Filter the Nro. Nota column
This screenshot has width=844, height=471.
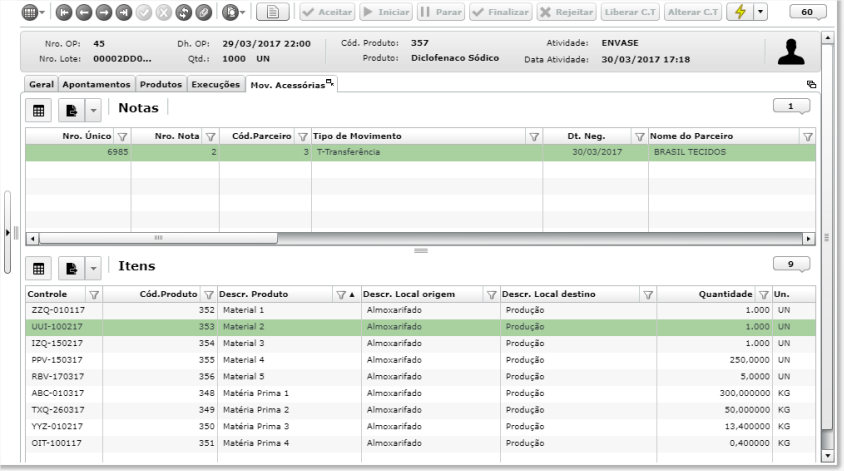pos(210,137)
